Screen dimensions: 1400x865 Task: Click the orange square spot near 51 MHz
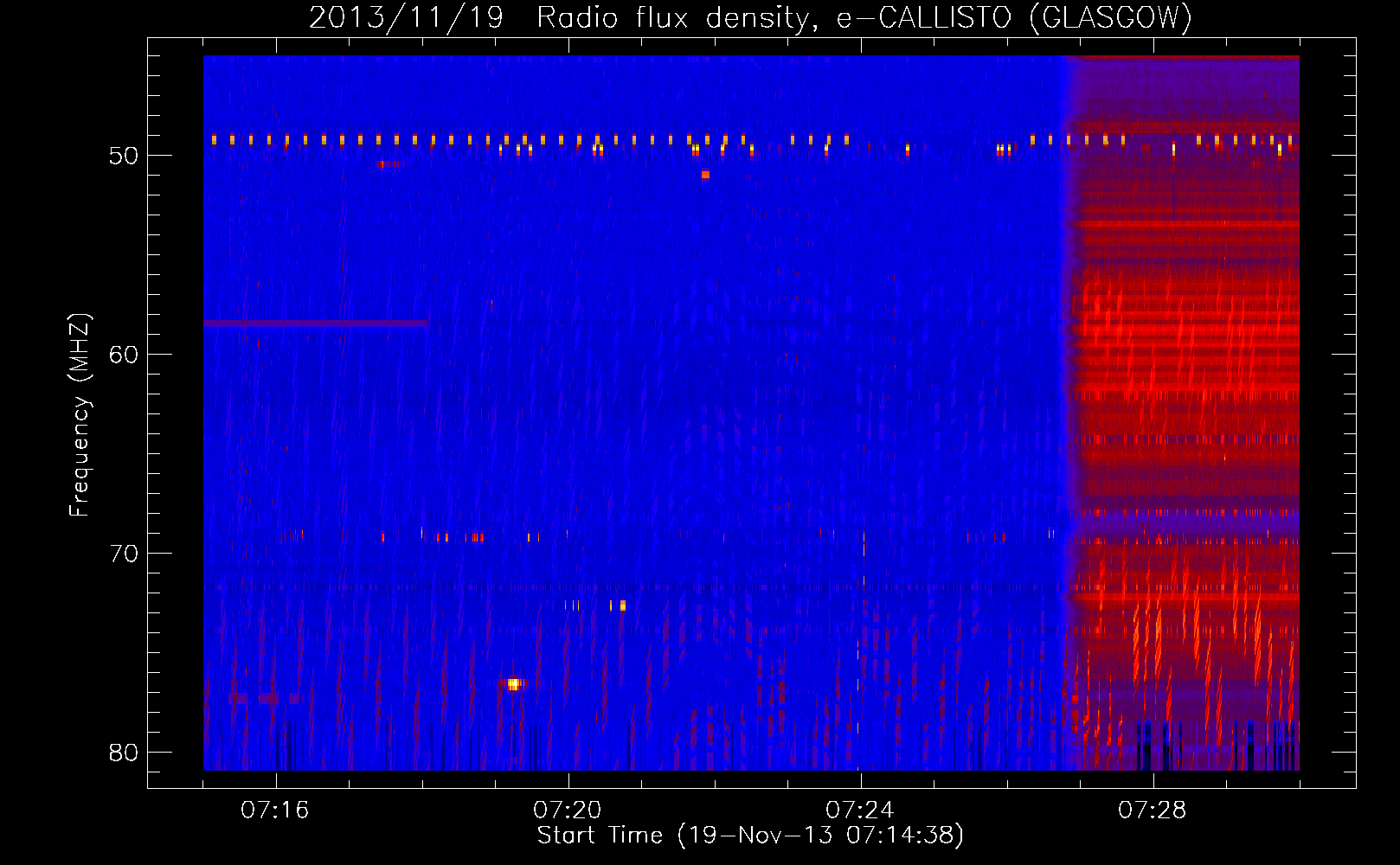[x=705, y=175]
